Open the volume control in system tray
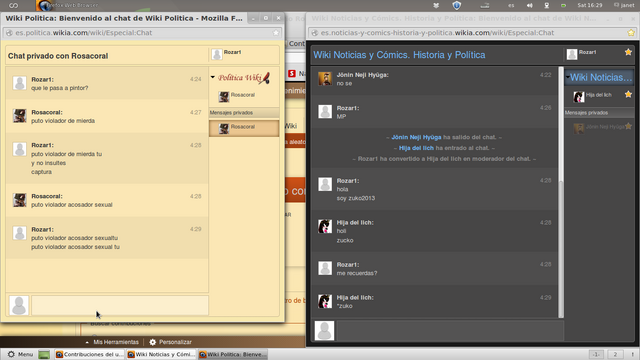The height and width of the screenshot is (360, 640). coord(529,5)
